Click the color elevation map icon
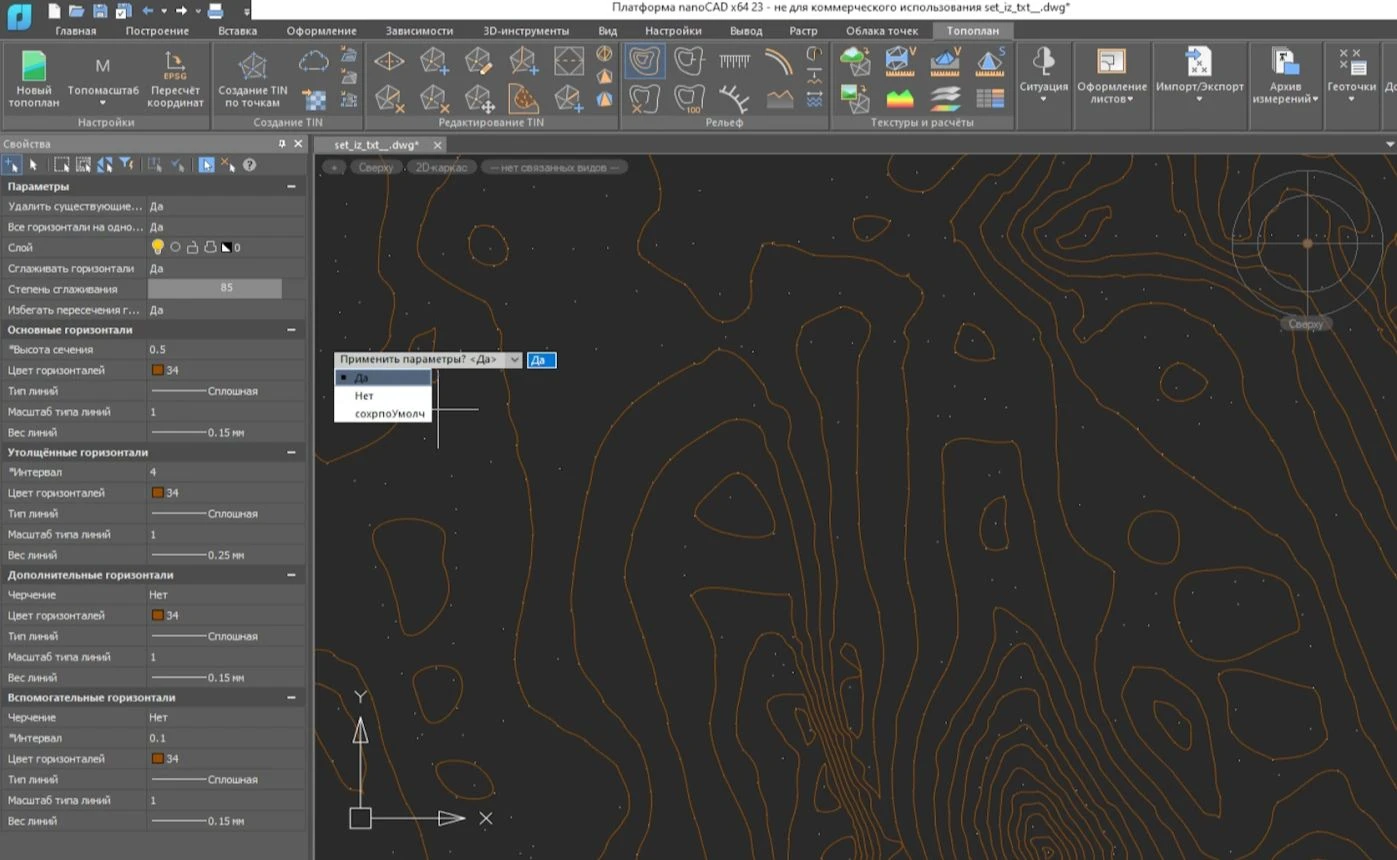The image size is (1397, 860). click(x=900, y=98)
